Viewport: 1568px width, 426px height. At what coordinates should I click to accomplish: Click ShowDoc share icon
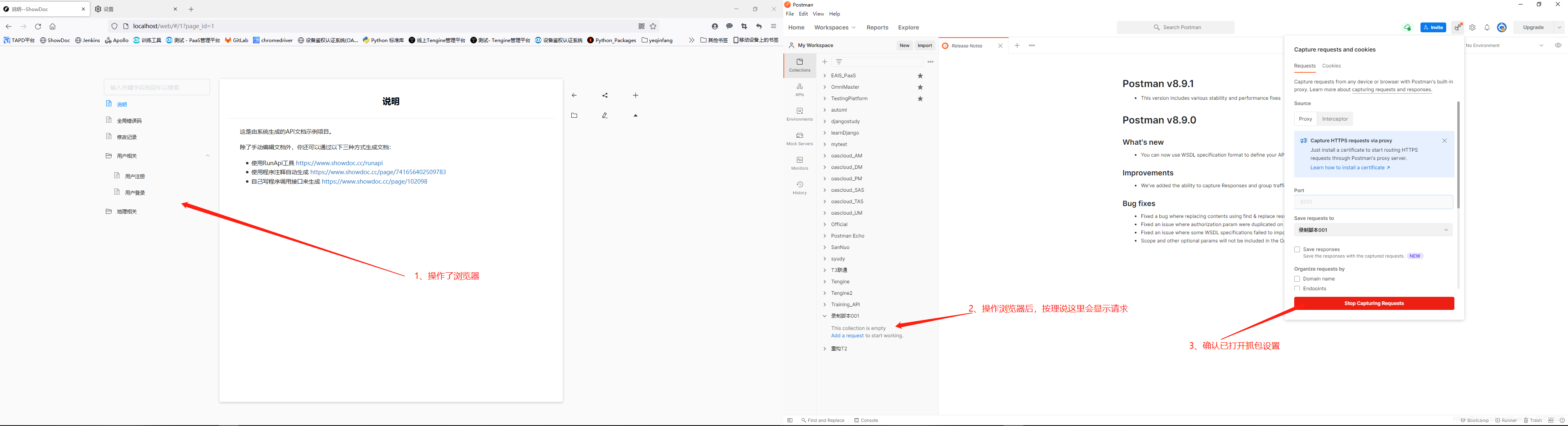pos(604,96)
